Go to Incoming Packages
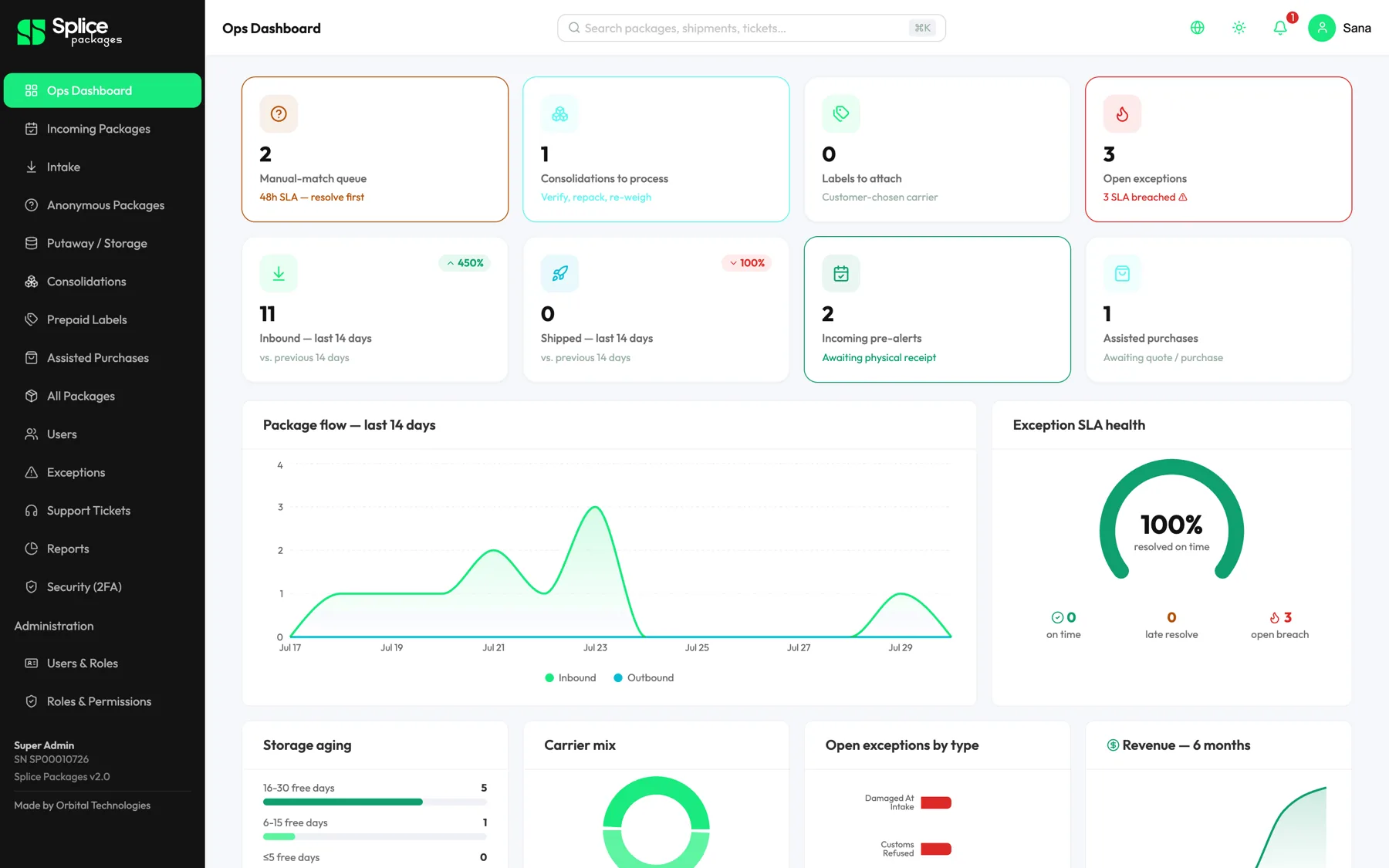This screenshot has height=868, width=1389. click(x=103, y=129)
